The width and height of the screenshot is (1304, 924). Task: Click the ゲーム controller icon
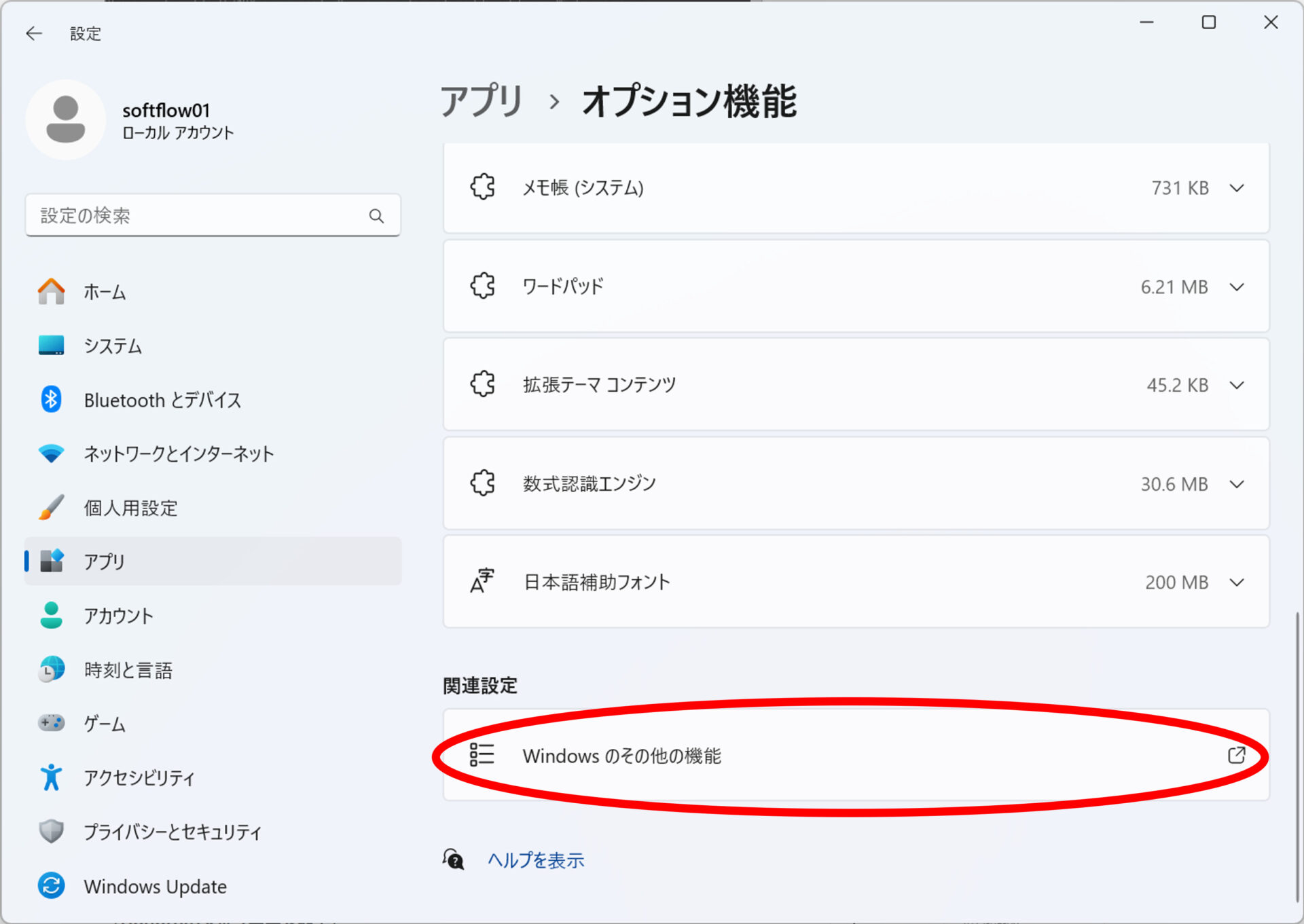pyautogui.click(x=52, y=723)
